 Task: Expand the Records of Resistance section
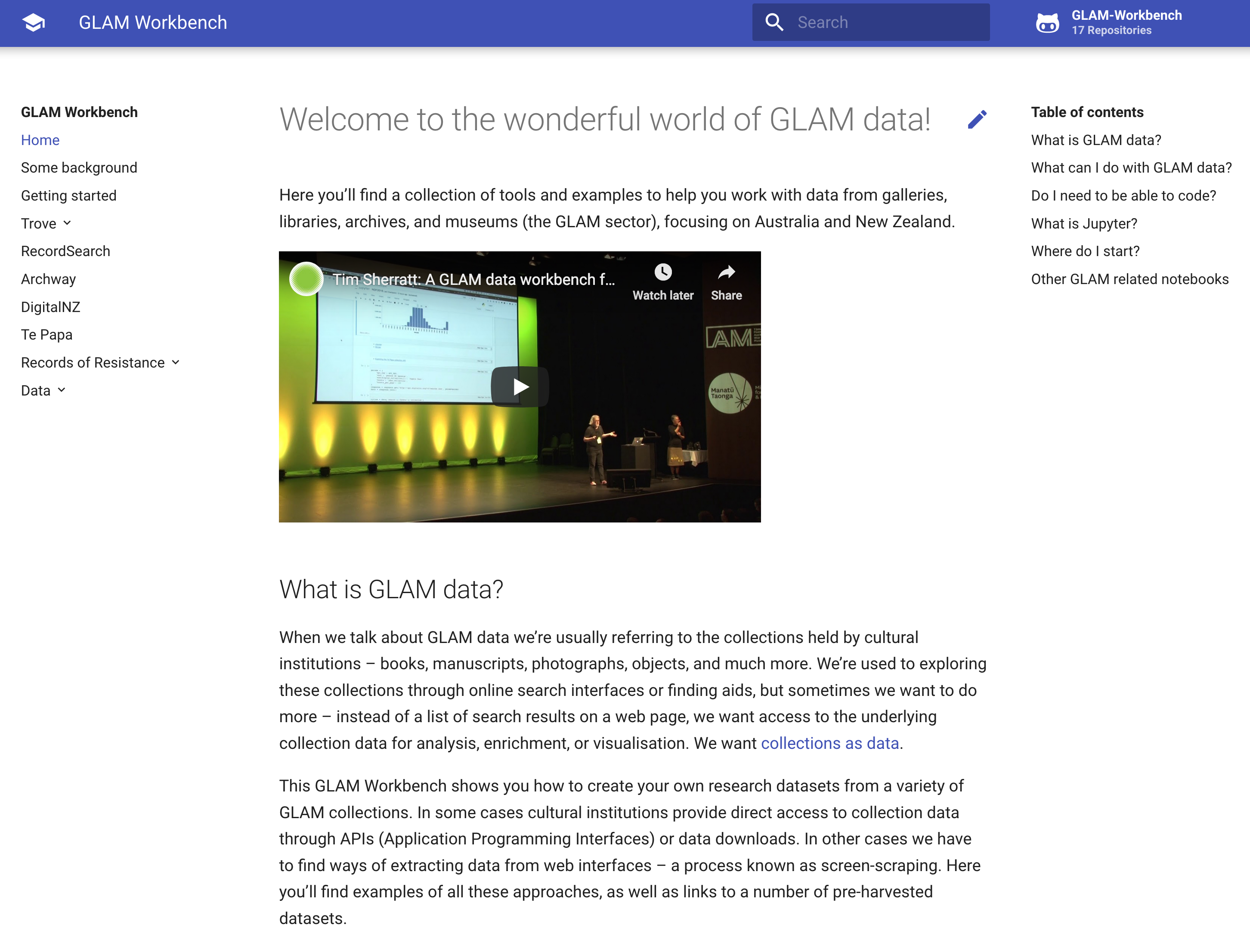[100, 363]
